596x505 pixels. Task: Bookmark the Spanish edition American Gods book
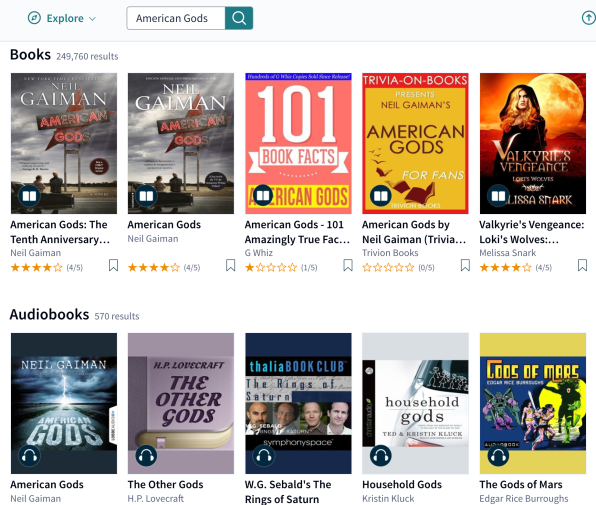click(230, 265)
